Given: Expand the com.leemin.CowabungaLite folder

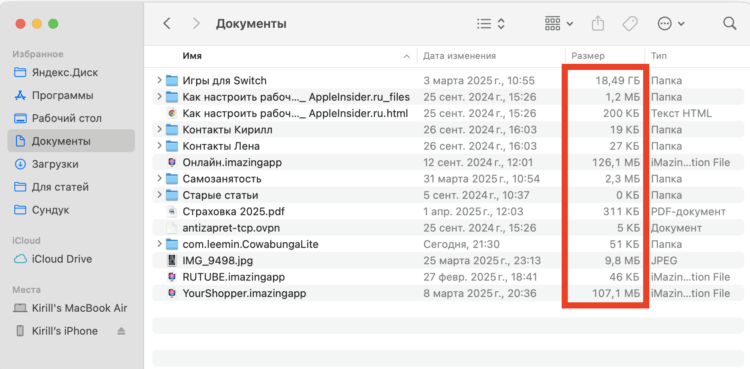Looking at the screenshot, I should click(x=159, y=244).
